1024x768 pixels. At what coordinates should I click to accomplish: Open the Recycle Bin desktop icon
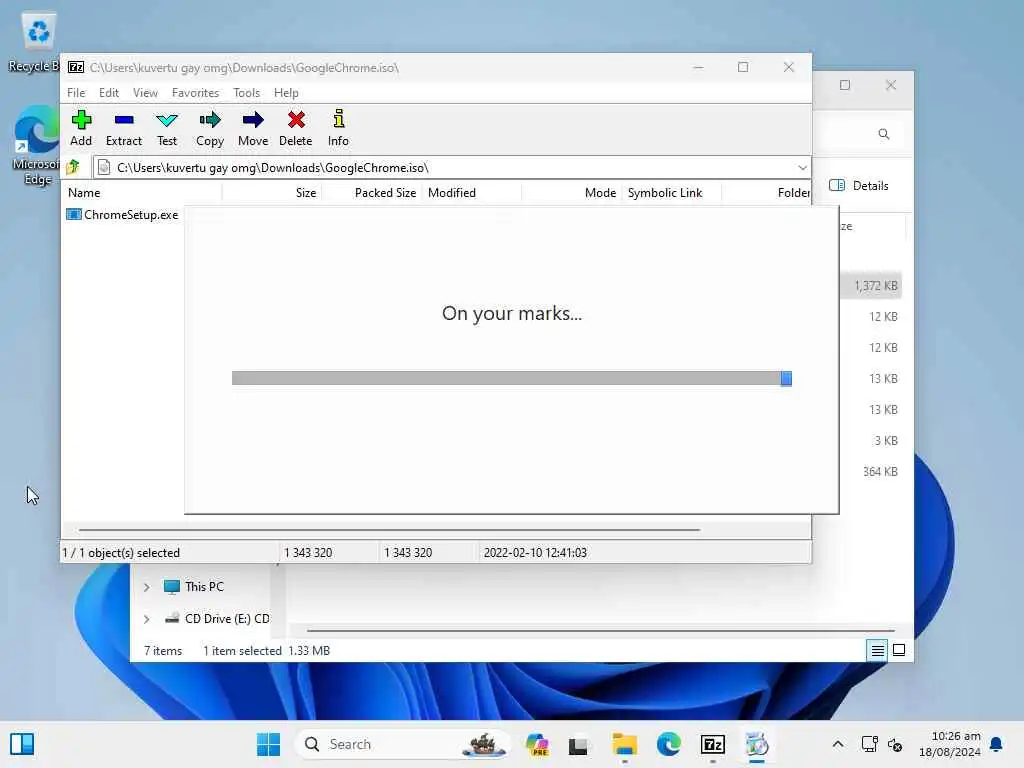37,42
